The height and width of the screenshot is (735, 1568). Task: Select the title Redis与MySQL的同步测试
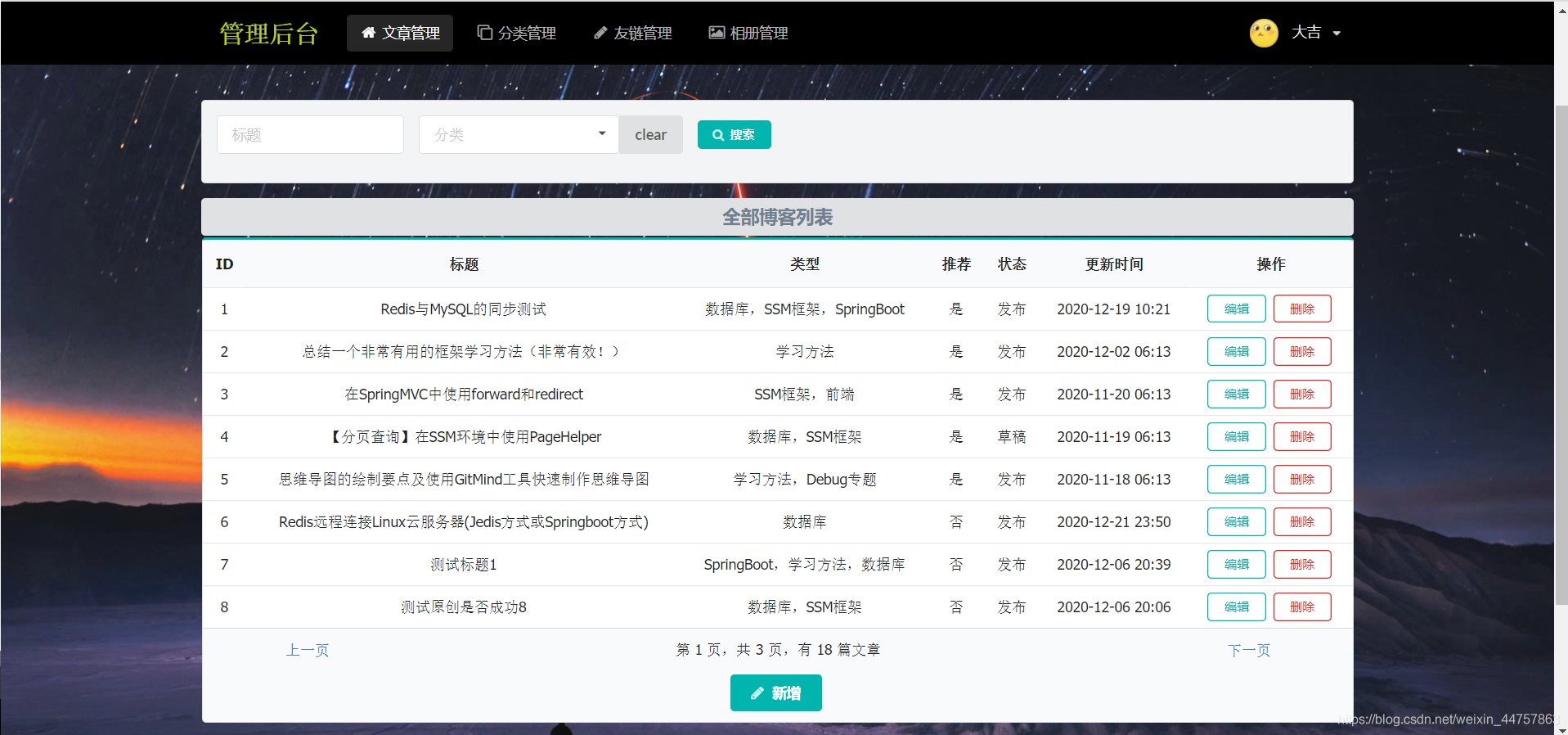[x=464, y=309]
